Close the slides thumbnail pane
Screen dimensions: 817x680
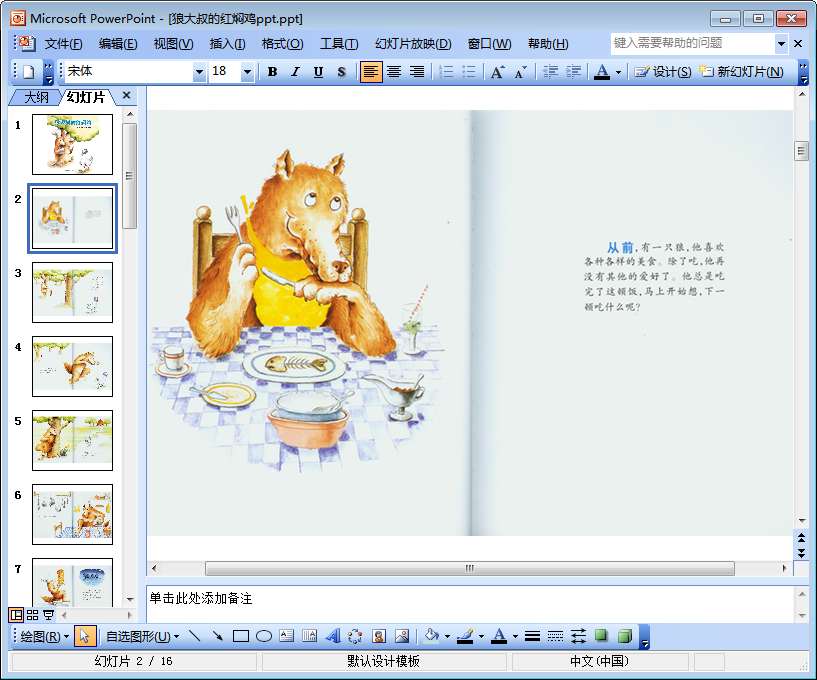pyautogui.click(x=126, y=95)
